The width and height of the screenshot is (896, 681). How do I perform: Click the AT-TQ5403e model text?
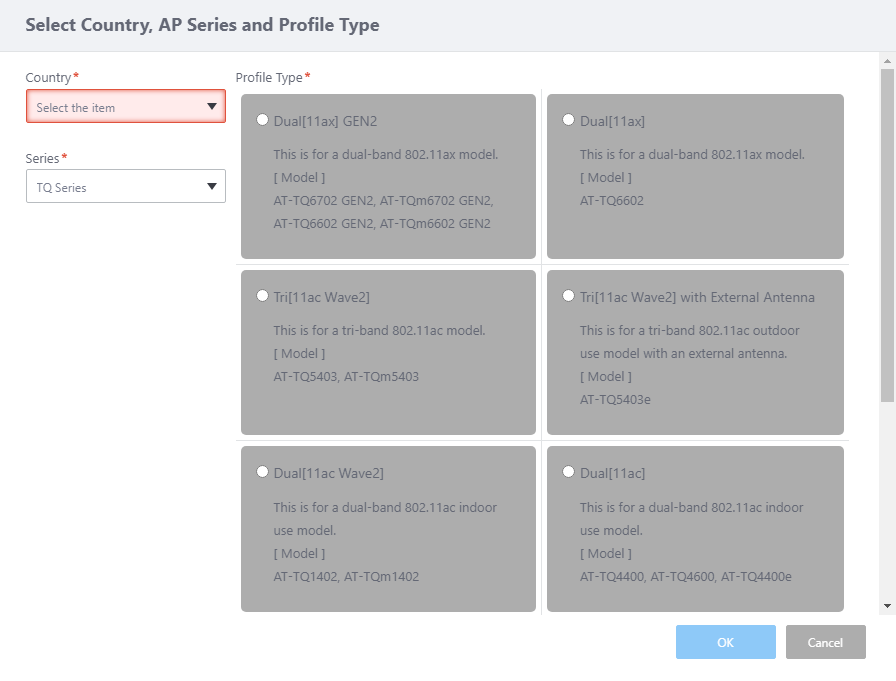[x=613, y=400]
